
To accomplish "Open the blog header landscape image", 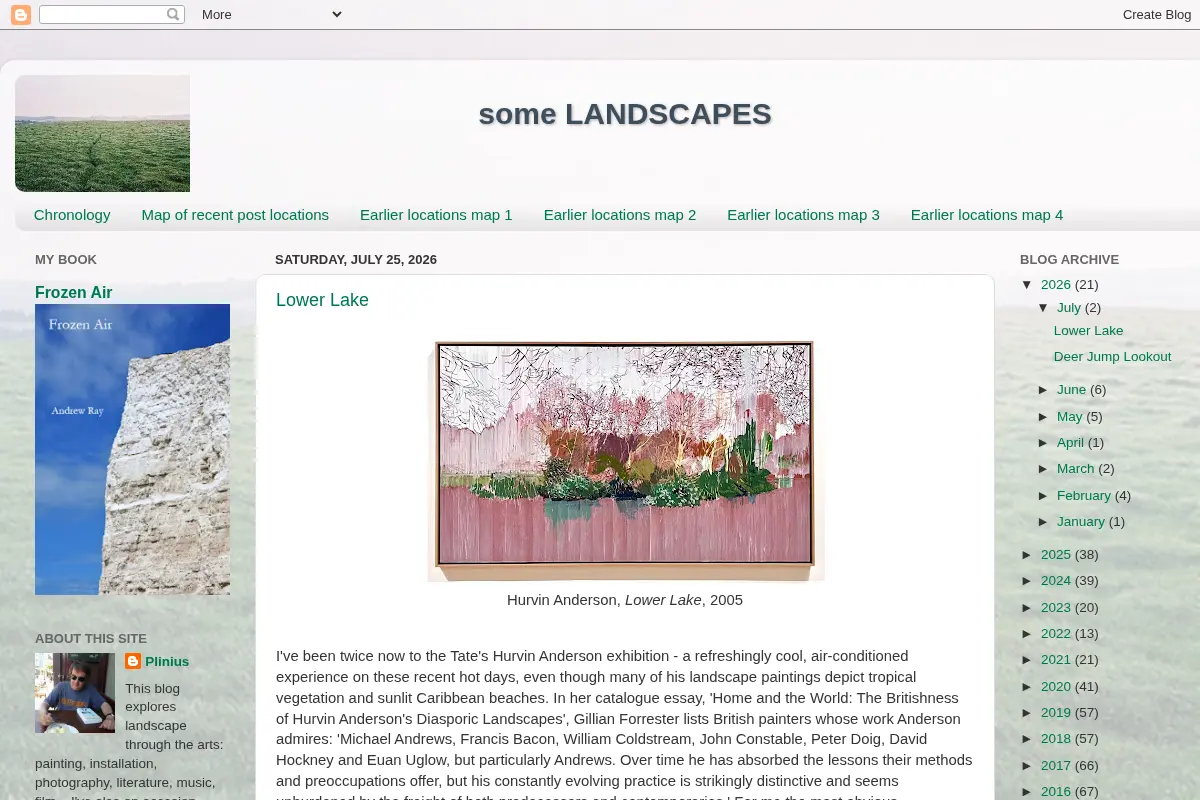I will pyautogui.click(x=102, y=133).
